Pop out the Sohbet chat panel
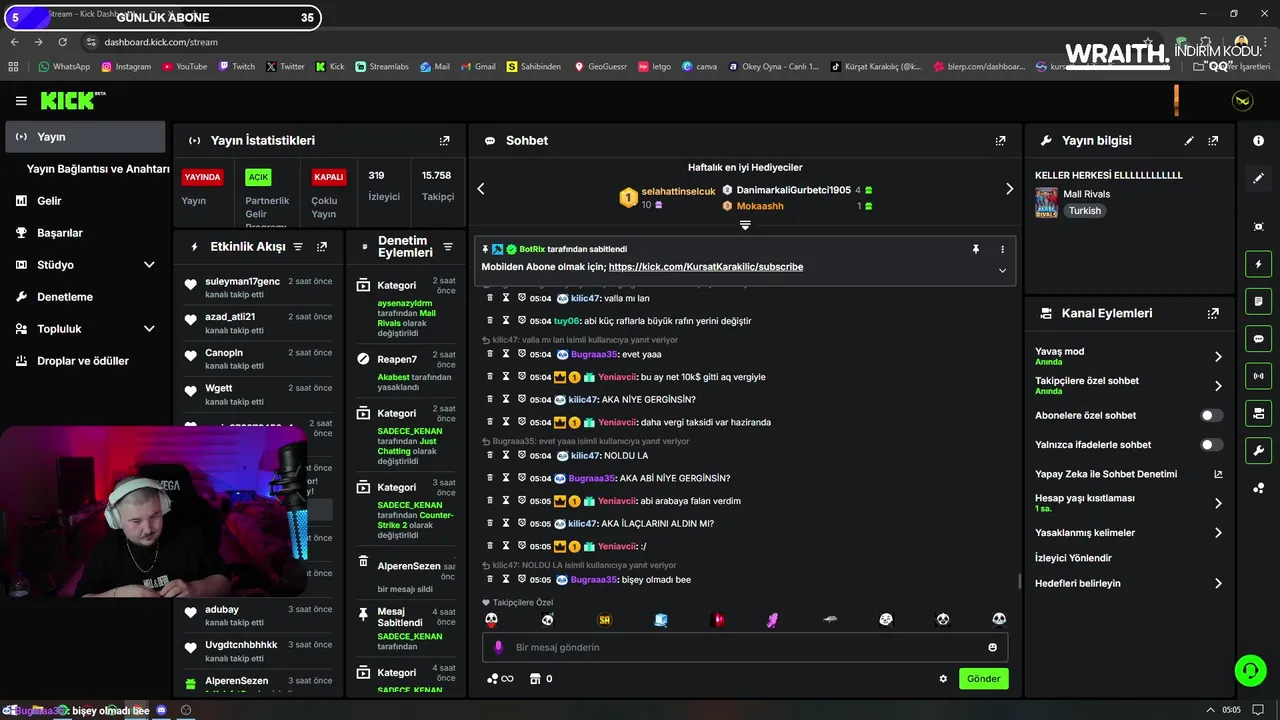 point(1001,141)
